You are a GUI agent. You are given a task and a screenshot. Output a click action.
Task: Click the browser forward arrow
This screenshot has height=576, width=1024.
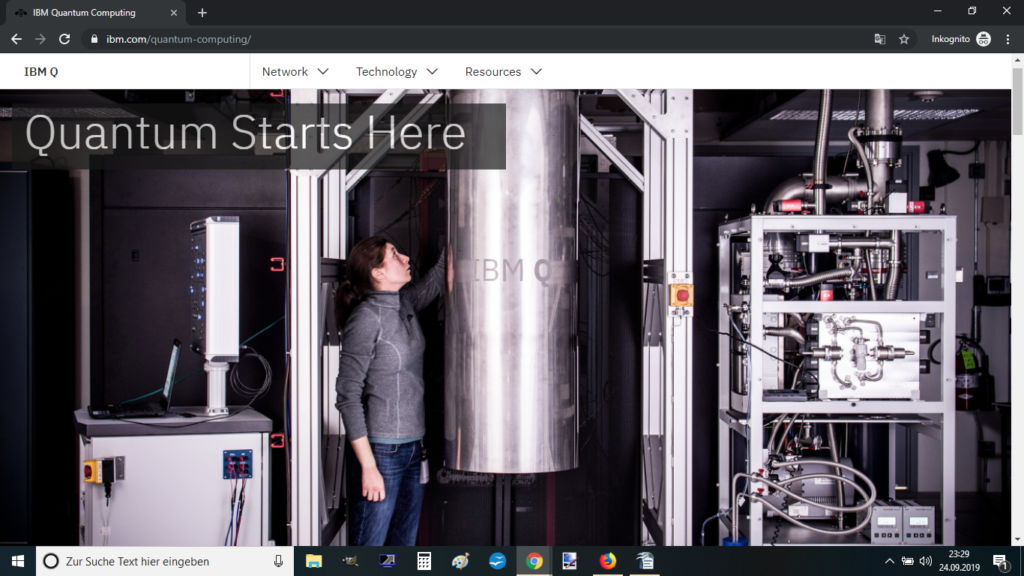pos(40,39)
